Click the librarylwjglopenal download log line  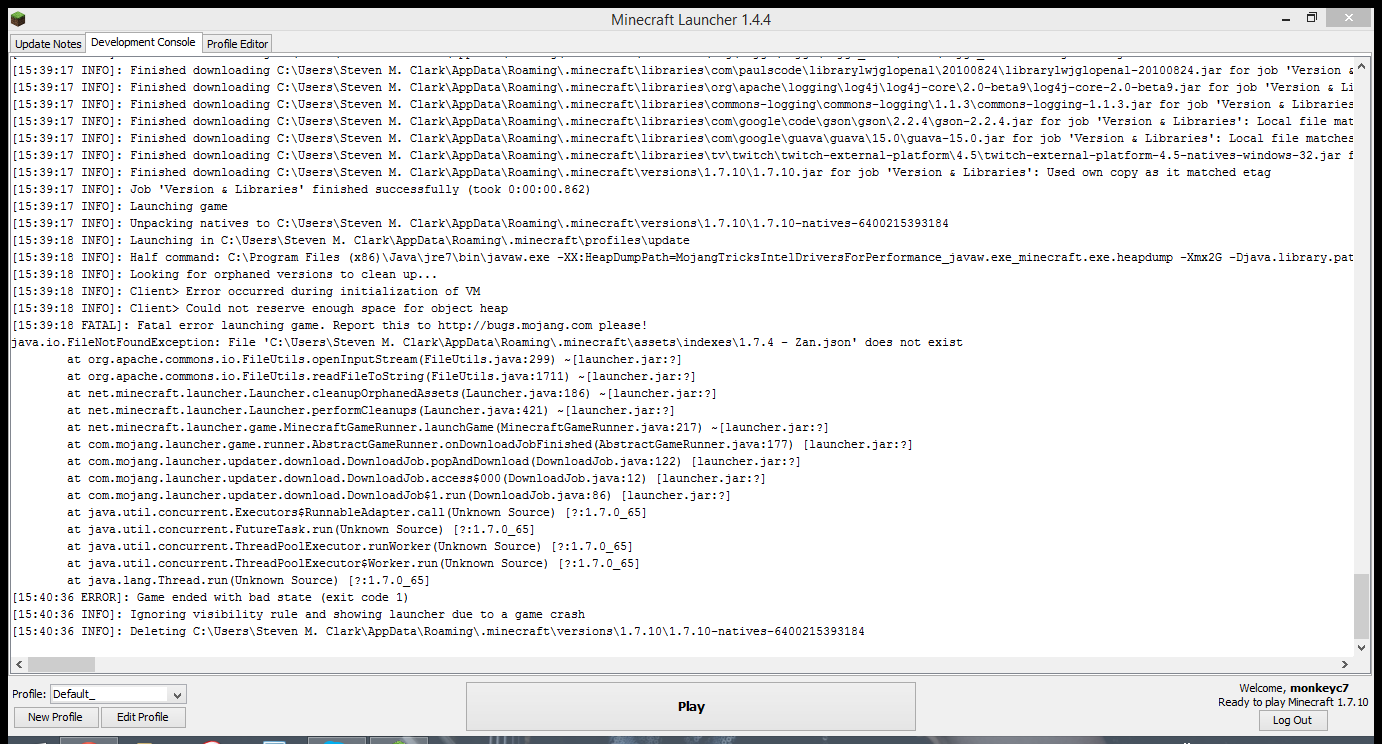click(682, 70)
